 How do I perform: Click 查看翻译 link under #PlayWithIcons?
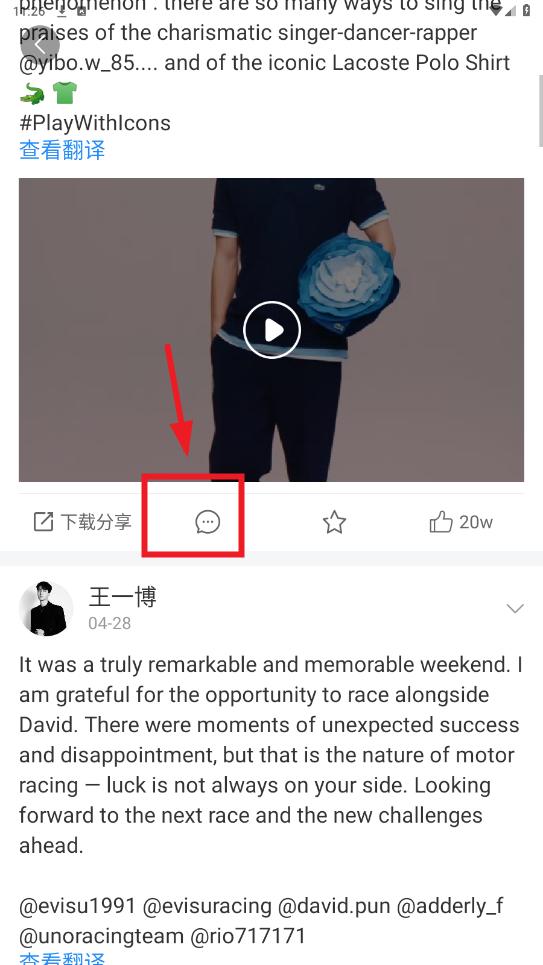(62, 150)
